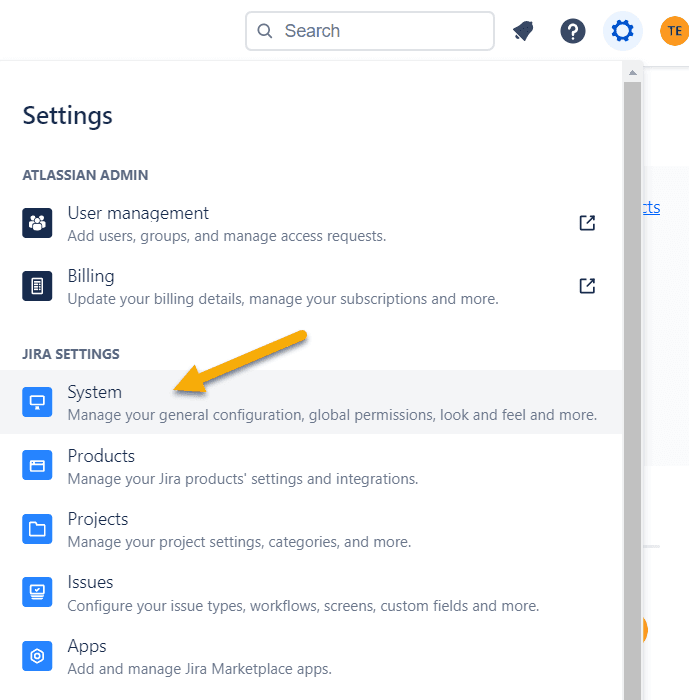Click 'Add users, groups, and manage access requests.' text

(x=227, y=236)
